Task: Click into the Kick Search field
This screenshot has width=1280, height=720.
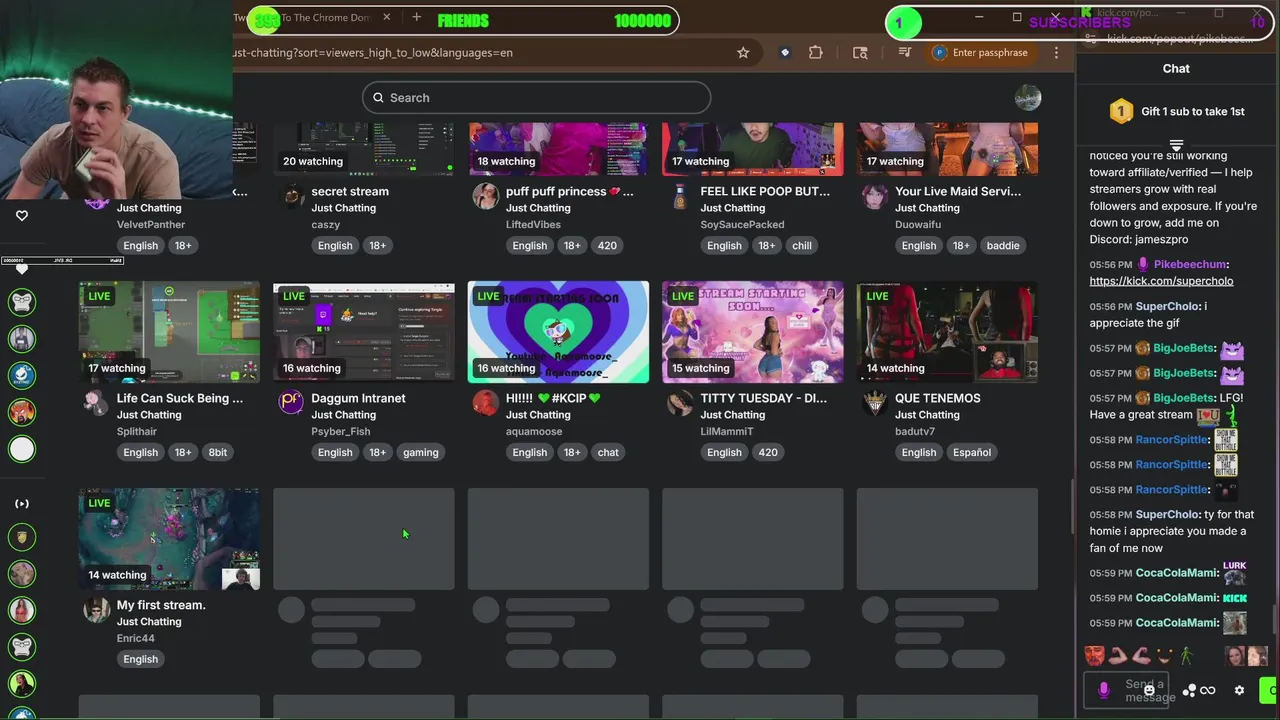Action: (x=536, y=97)
